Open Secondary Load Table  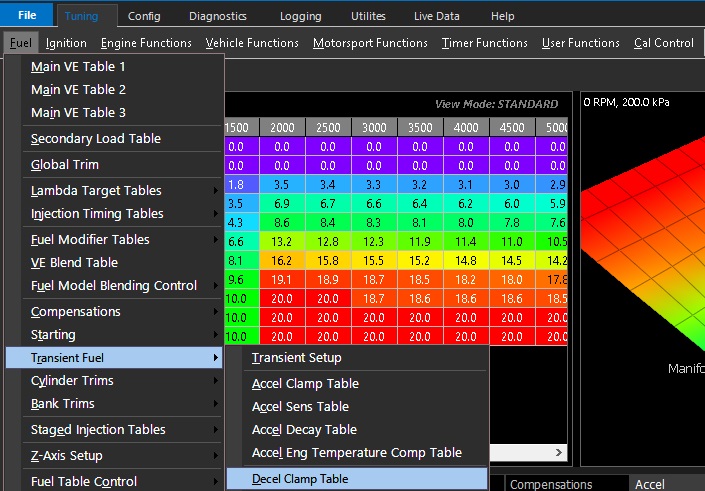[x=114, y=138]
